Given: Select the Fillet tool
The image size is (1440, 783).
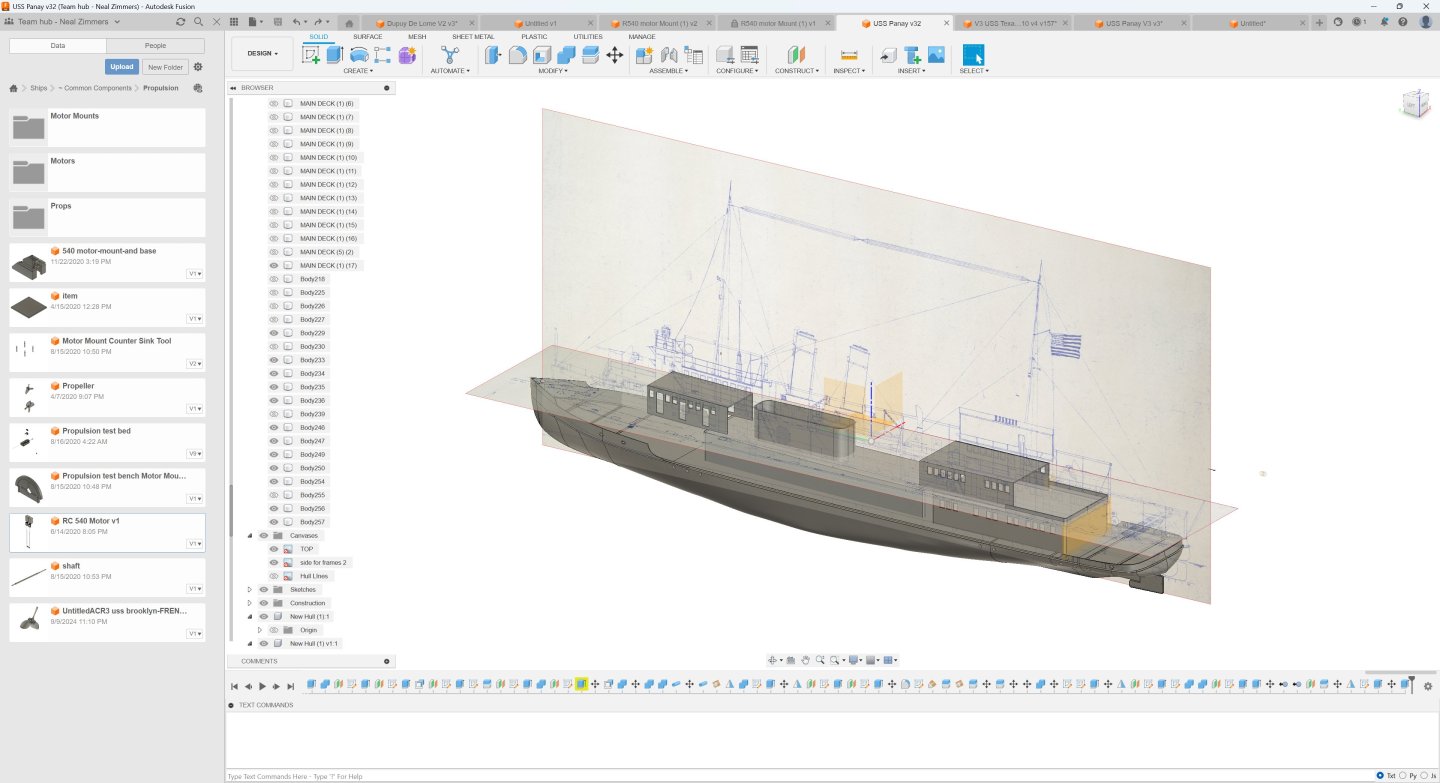Looking at the screenshot, I should (x=518, y=56).
